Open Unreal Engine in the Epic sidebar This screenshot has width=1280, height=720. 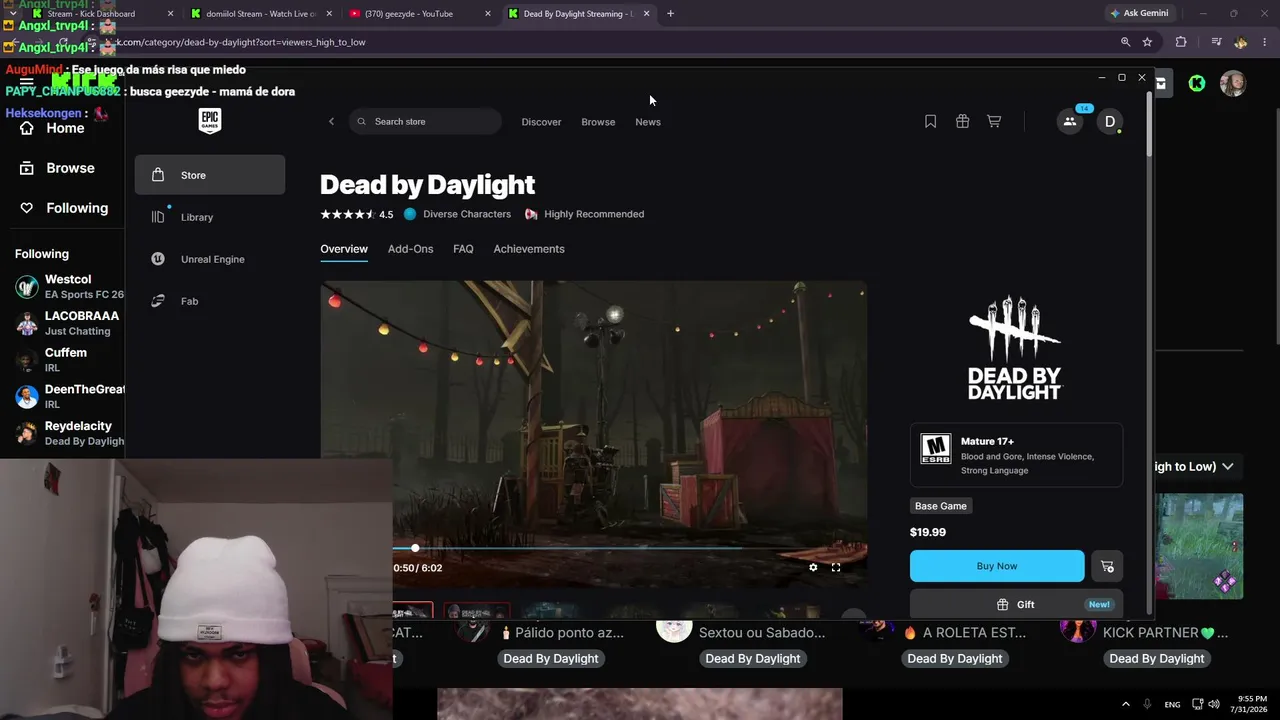click(210, 259)
